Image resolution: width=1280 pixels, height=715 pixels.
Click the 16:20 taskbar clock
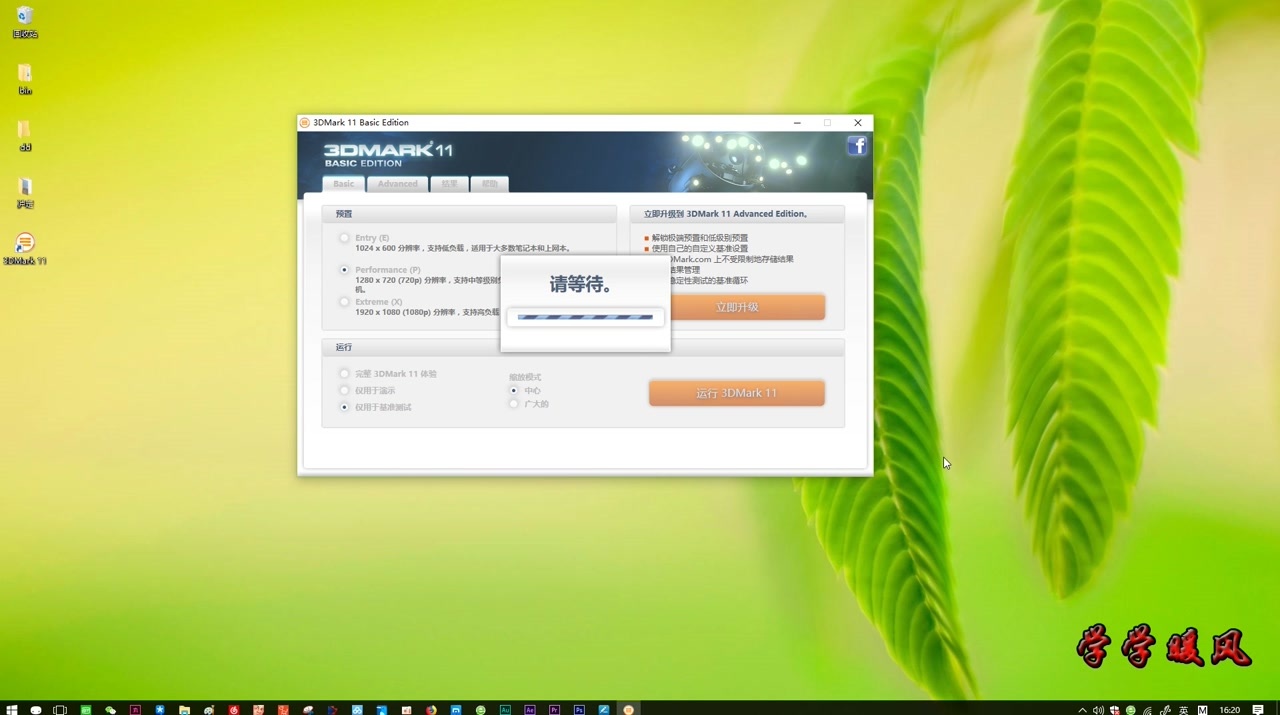click(x=1230, y=710)
